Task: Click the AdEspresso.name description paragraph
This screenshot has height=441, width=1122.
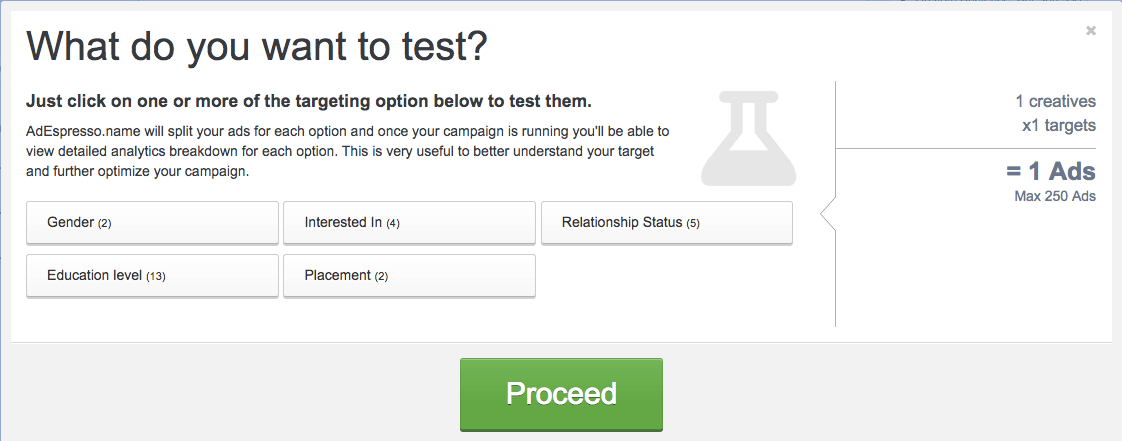Action: tap(348, 152)
